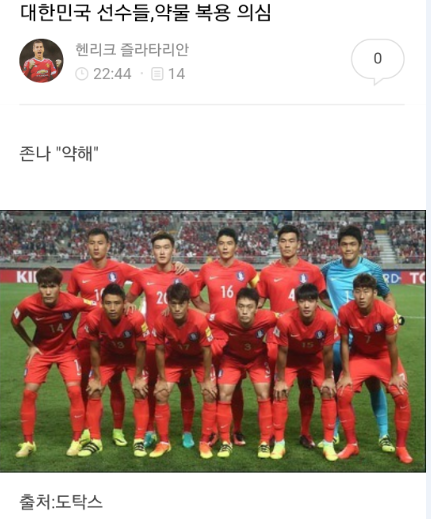Open the author's circular profile avatar
The height and width of the screenshot is (519, 431).
pos(41,60)
